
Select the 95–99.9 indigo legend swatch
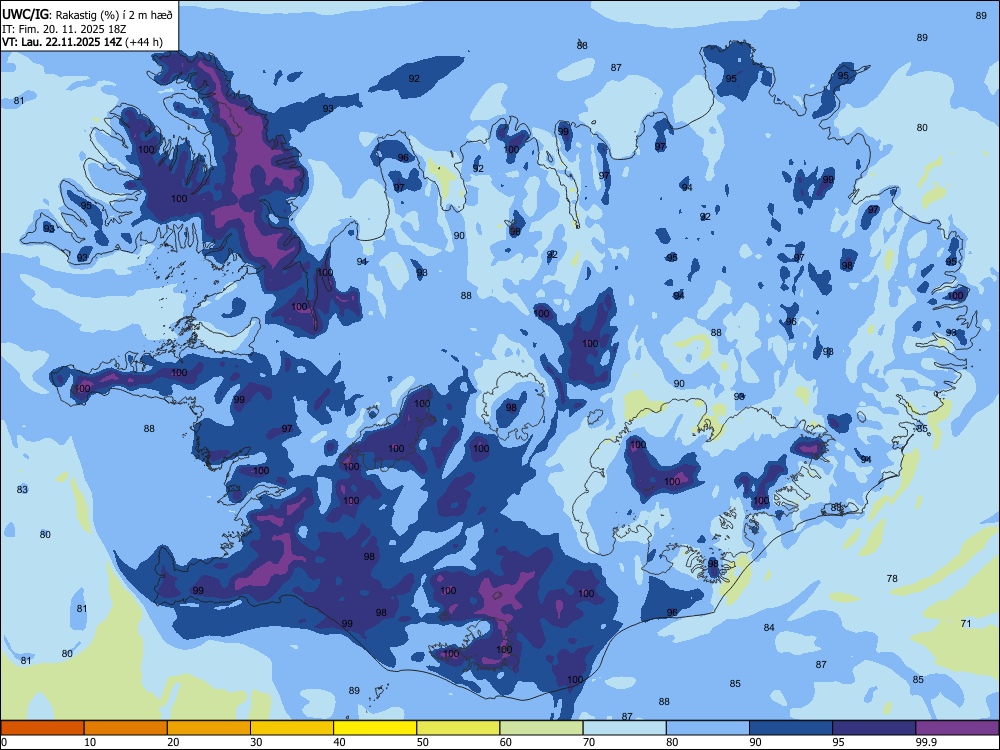pyautogui.click(x=874, y=728)
